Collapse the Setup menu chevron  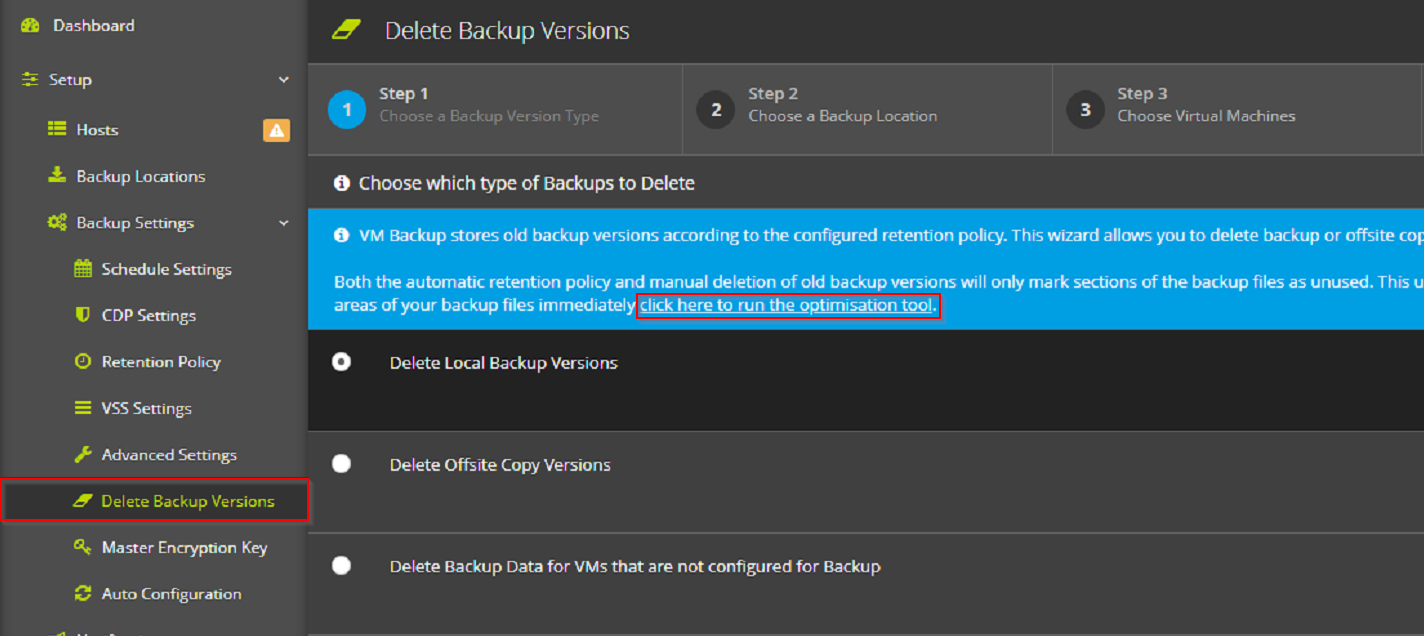tap(284, 80)
